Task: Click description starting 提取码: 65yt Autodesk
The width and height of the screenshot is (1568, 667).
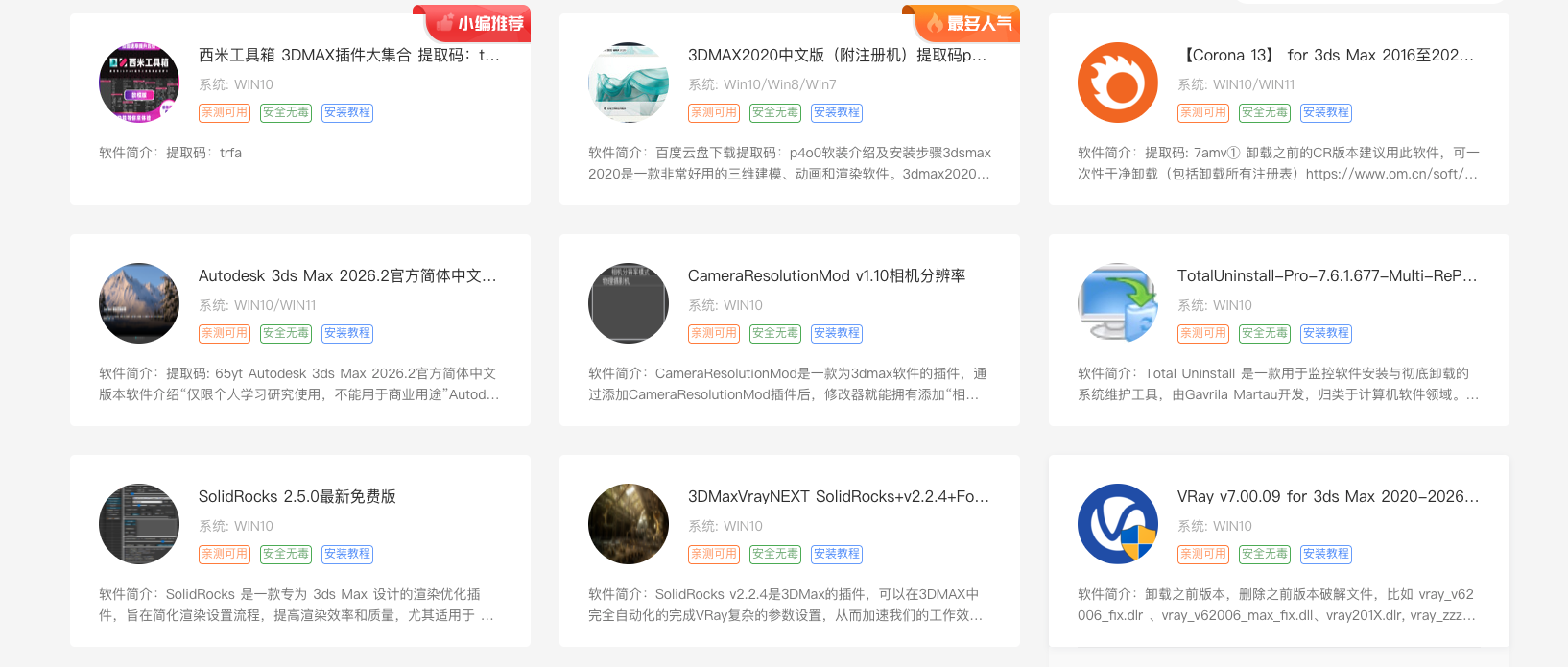Action: [x=299, y=384]
